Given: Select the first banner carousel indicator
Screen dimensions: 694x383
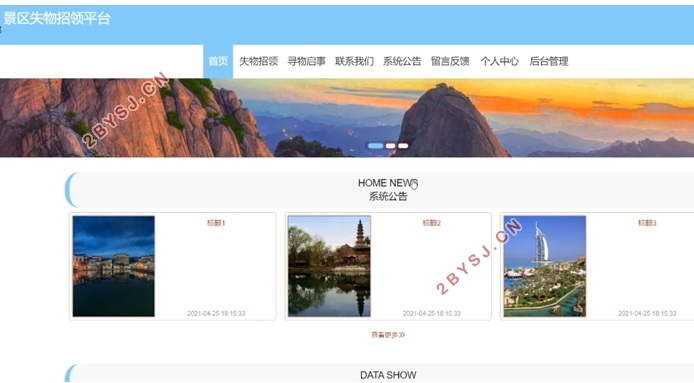Looking at the screenshot, I should tap(375, 146).
